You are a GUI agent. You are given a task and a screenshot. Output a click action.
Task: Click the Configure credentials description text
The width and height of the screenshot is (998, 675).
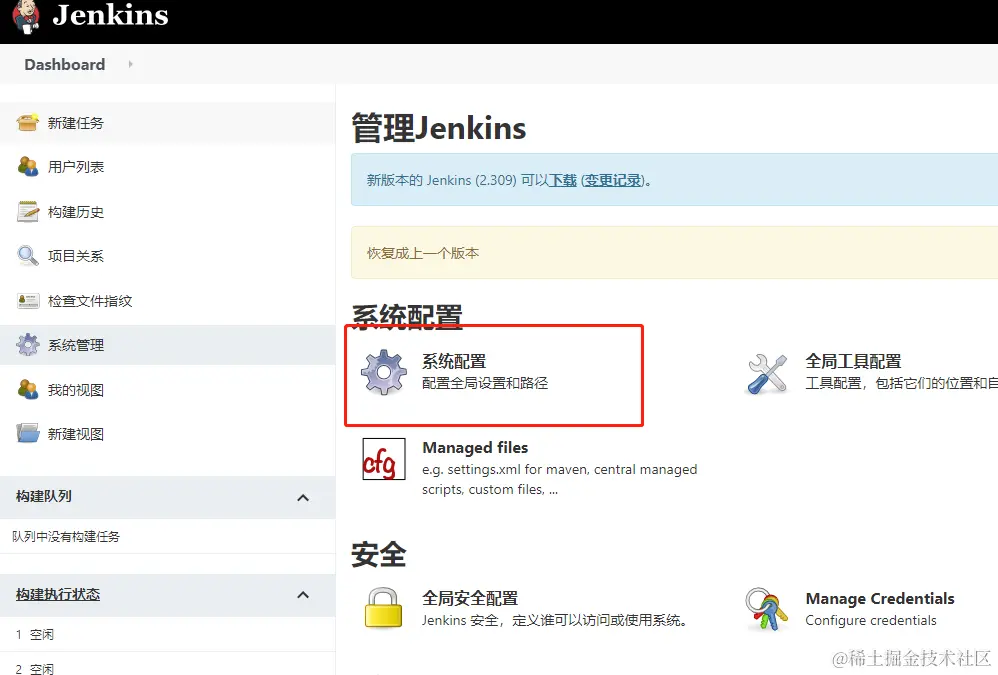871,620
